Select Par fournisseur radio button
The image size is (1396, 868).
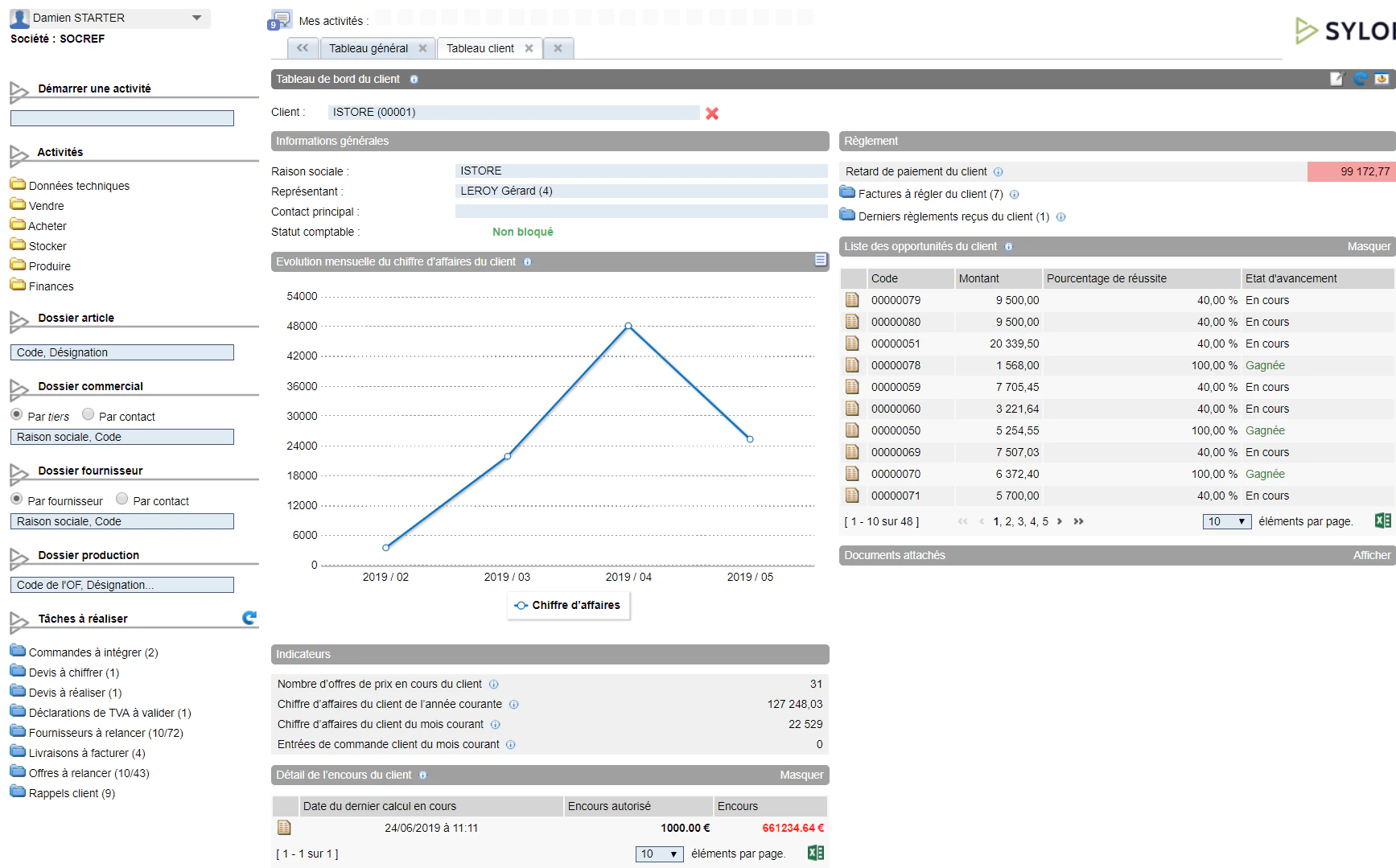pyautogui.click(x=17, y=499)
